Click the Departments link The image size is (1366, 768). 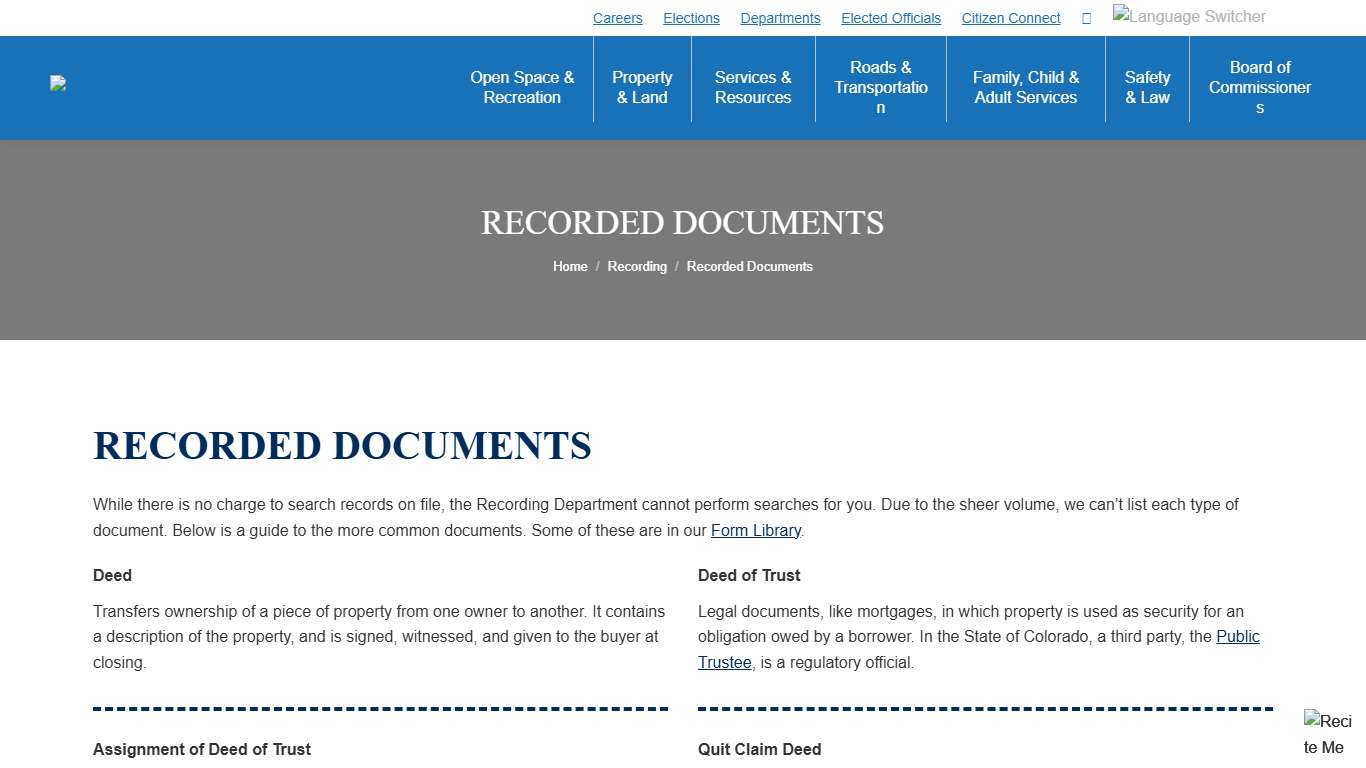point(780,17)
